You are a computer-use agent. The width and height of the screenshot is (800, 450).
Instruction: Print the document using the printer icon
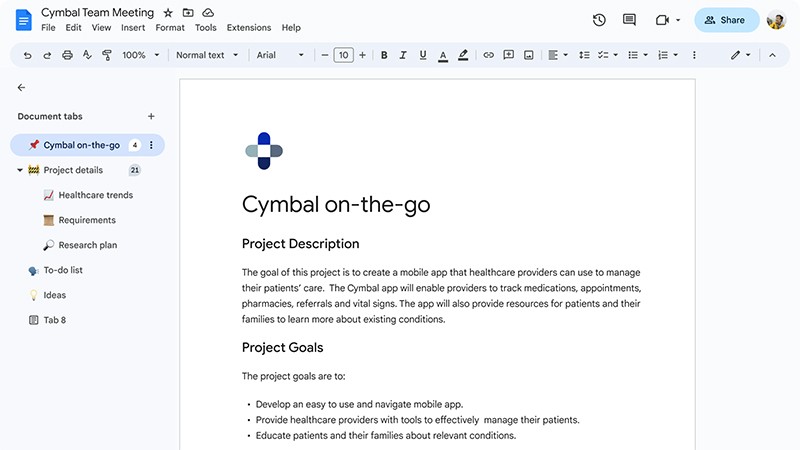coord(67,55)
